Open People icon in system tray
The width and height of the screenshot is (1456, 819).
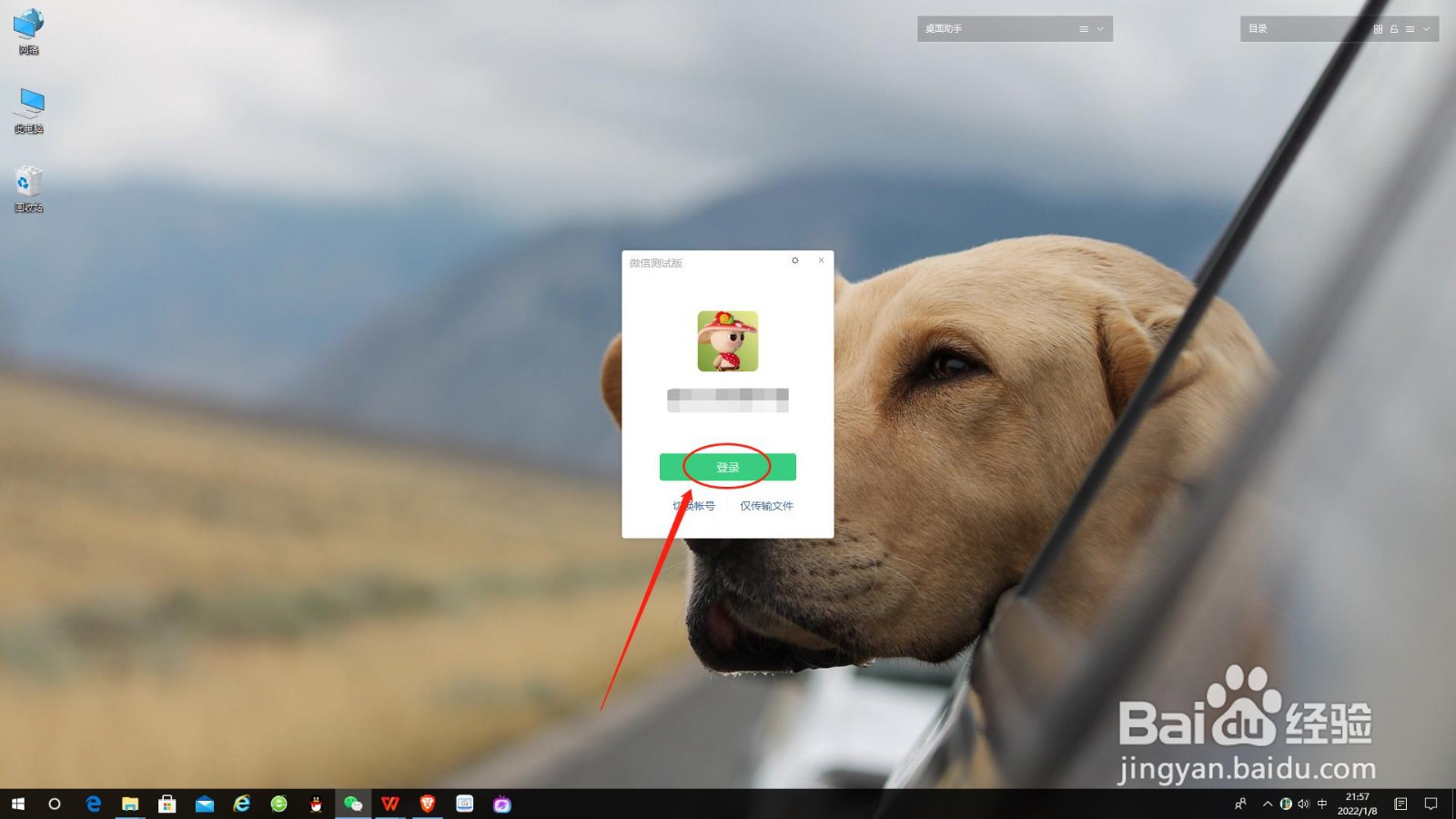click(x=1240, y=804)
